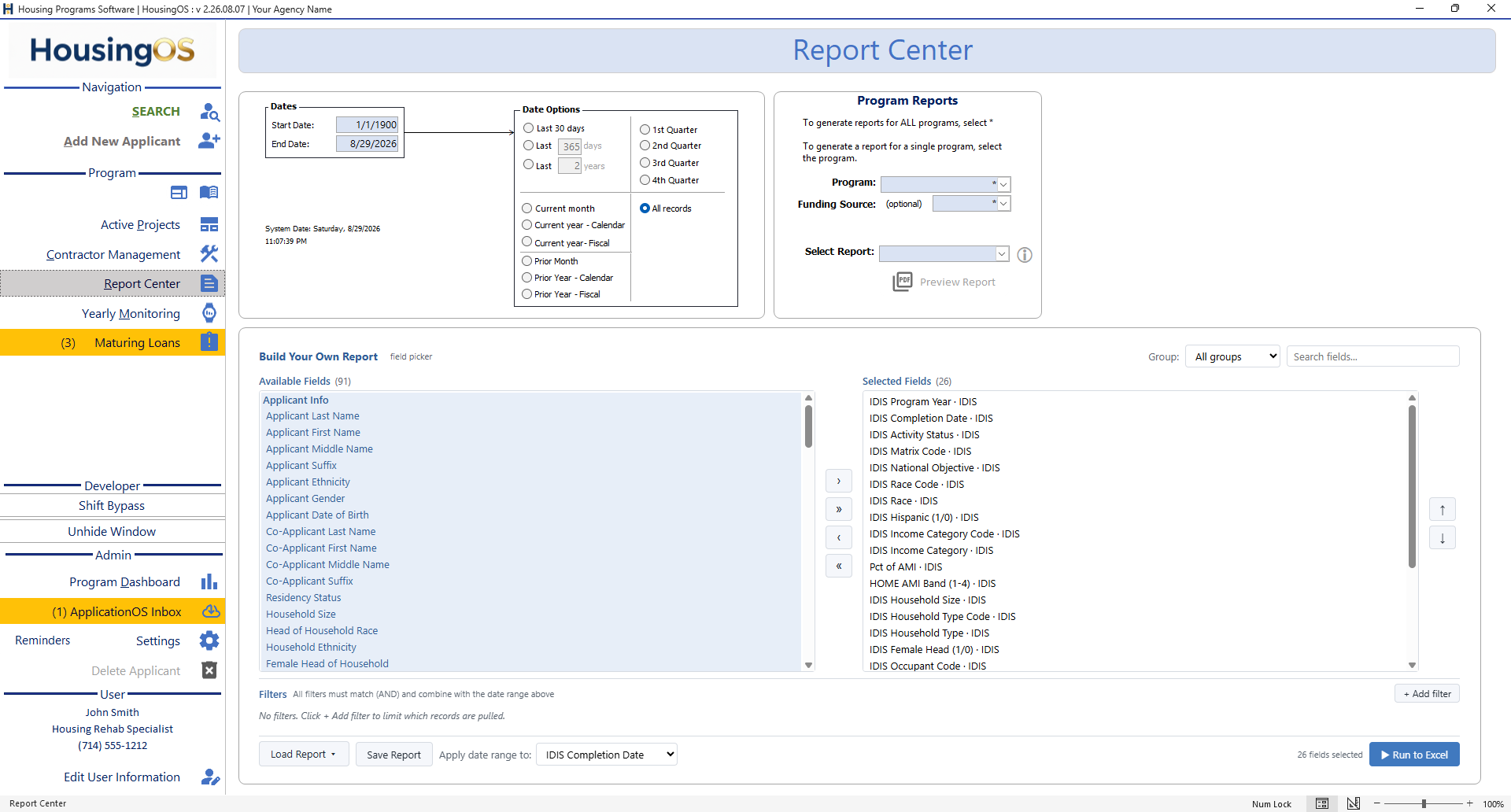Open the Apply date range to dropdown
1511x812 pixels.
(607, 755)
